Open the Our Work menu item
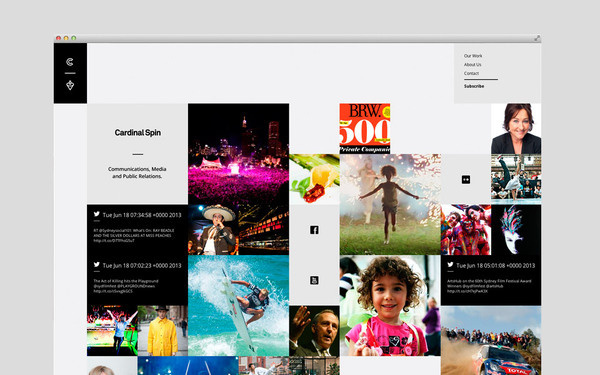The width and height of the screenshot is (600, 375). point(473,56)
